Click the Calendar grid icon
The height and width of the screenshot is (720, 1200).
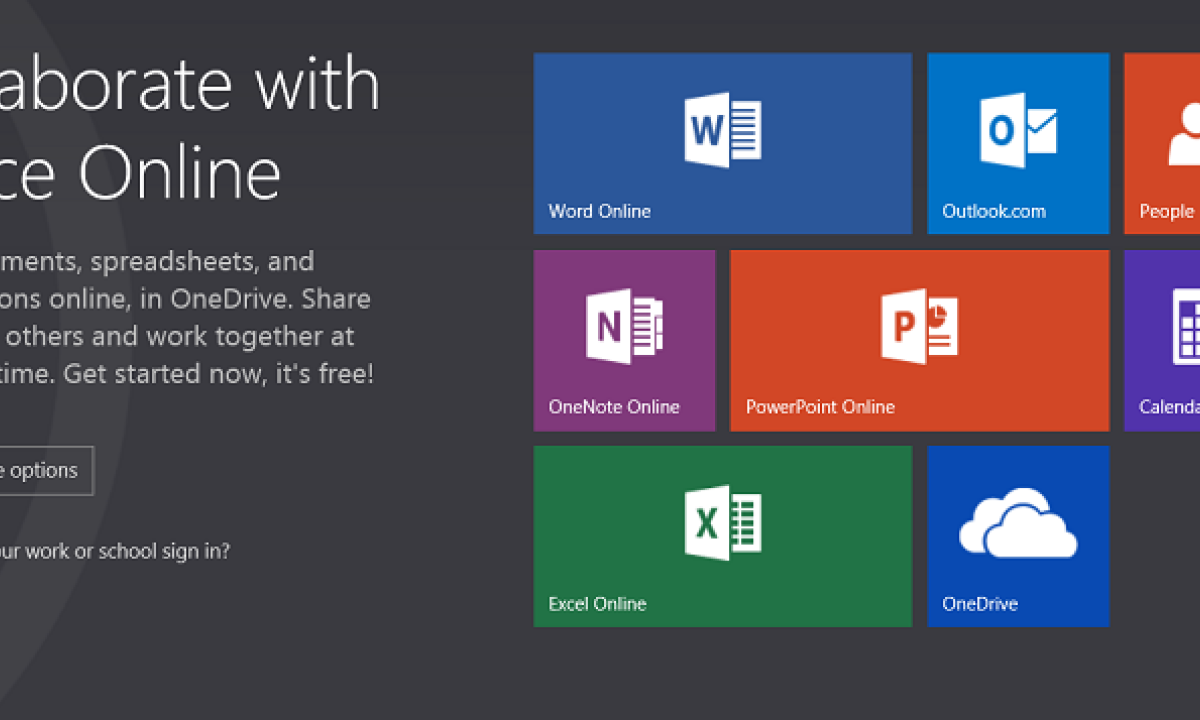[x=1189, y=324]
